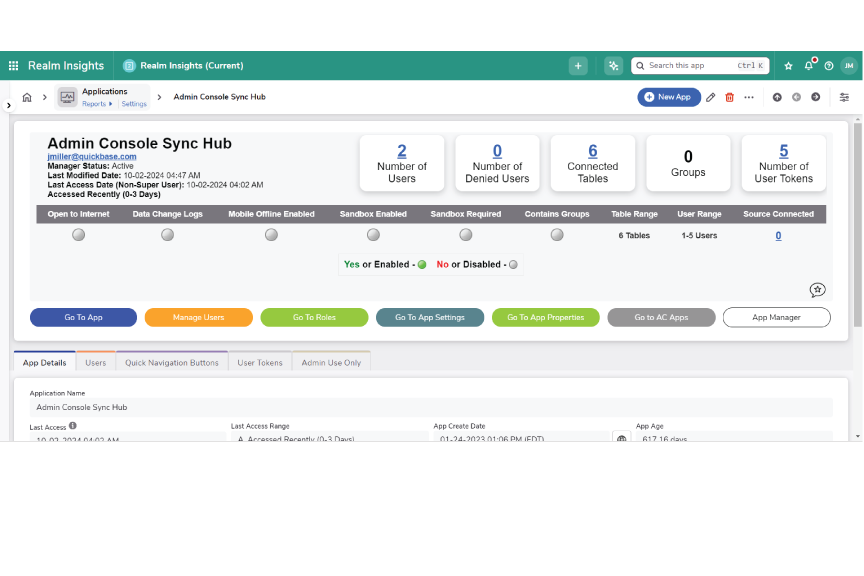This screenshot has width=864, height=576.
Task: Click the page display settings sliders icon
Action: pyautogui.click(x=844, y=97)
